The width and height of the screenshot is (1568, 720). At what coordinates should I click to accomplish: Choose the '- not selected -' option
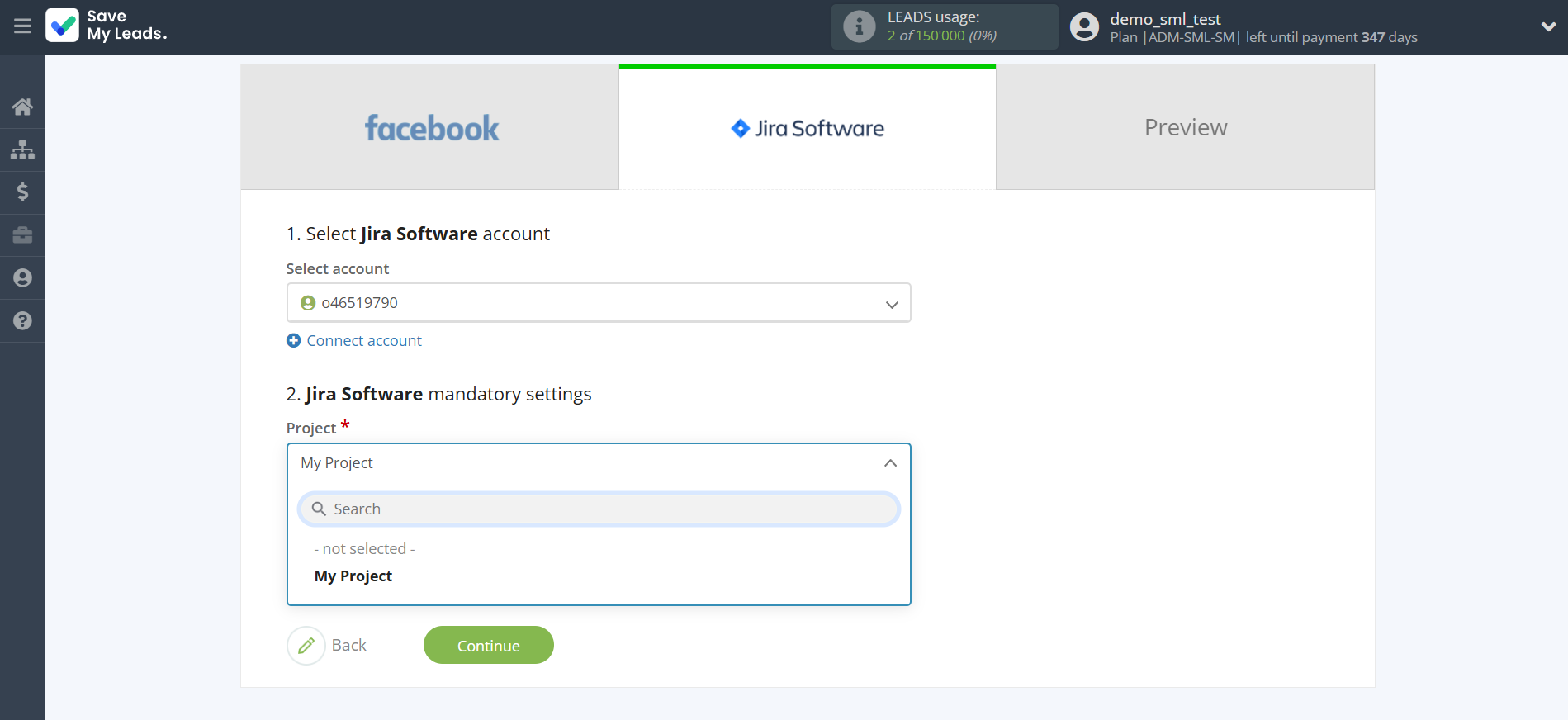tap(364, 549)
